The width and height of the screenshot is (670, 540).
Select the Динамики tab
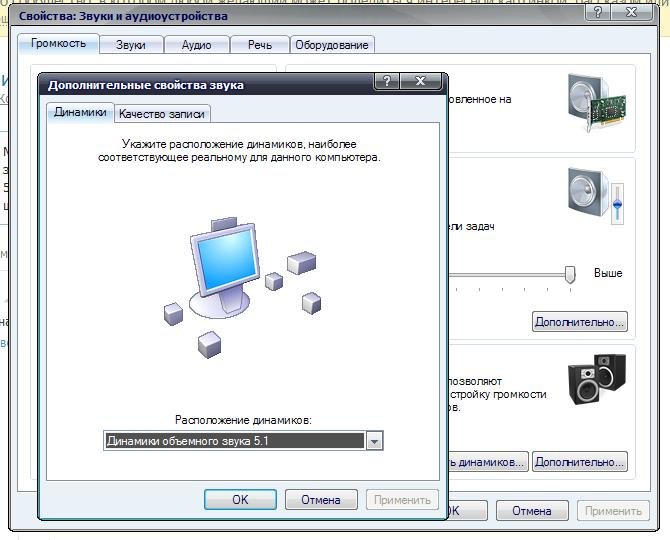click(x=81, y=112)
